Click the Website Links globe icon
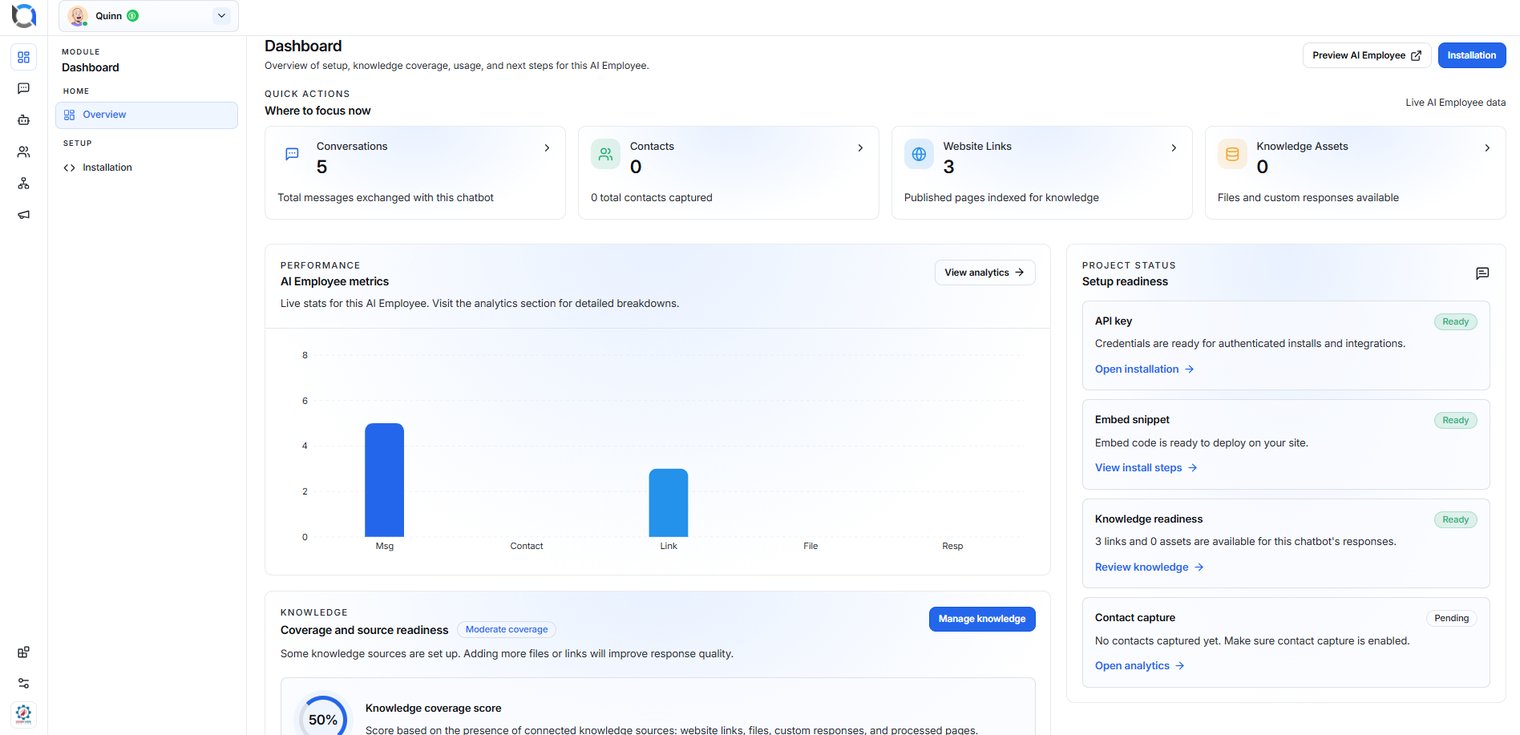Viewport: 1520px width, 735px height. (919, 154)
